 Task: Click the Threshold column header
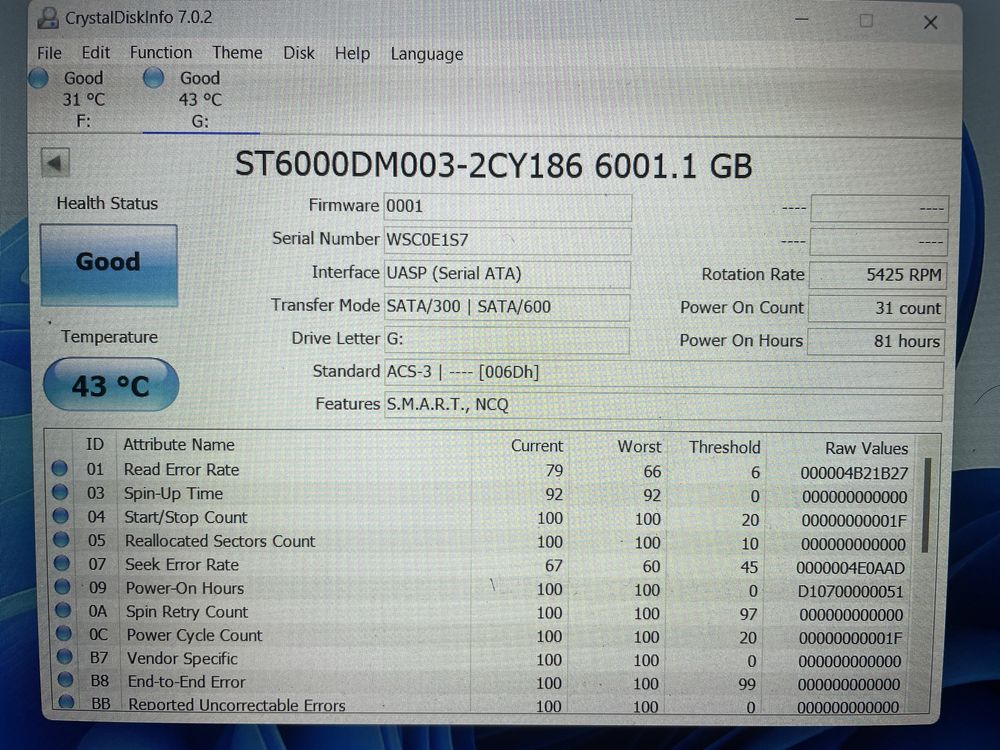(x=724, y=447)
